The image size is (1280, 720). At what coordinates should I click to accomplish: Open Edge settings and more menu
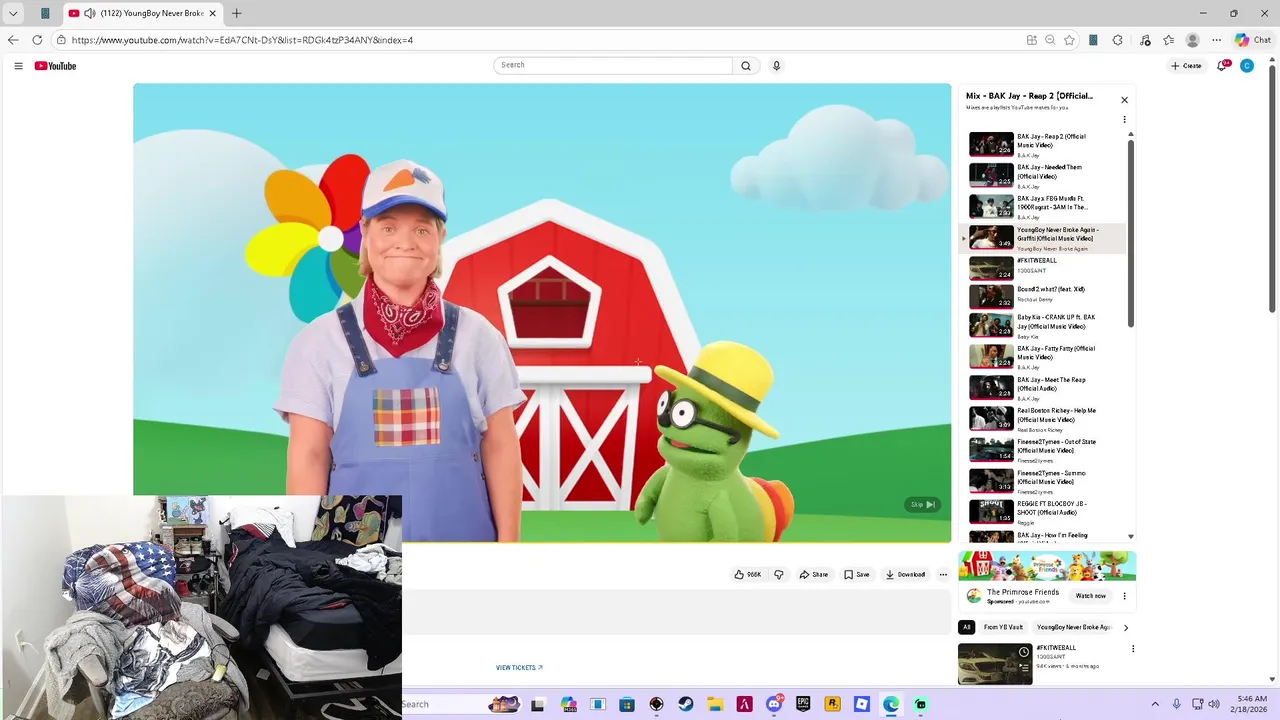1216,40
